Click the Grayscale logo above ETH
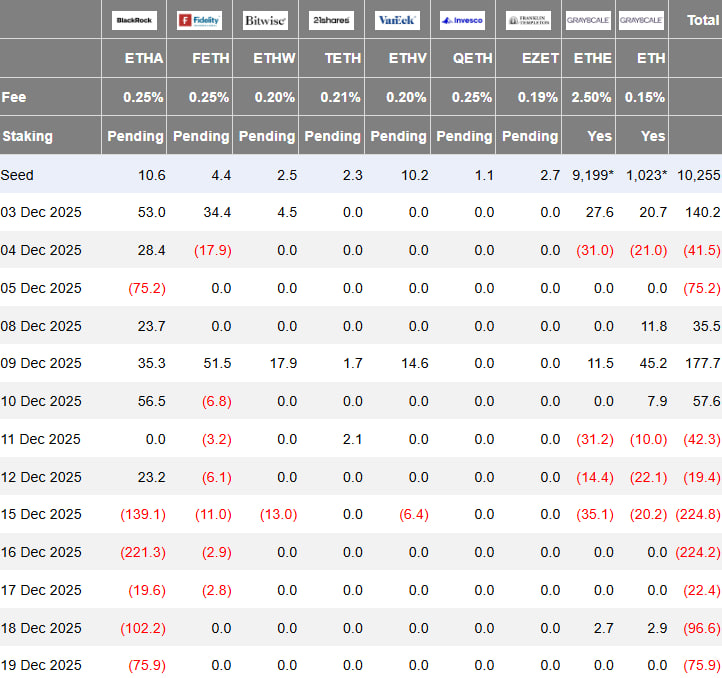 pos(641,20)
